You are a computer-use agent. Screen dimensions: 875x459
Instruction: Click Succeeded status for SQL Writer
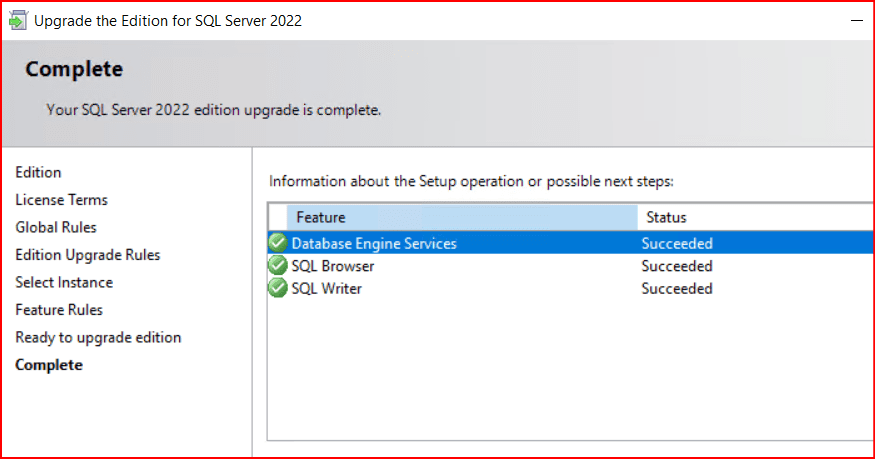coord(677,288)
